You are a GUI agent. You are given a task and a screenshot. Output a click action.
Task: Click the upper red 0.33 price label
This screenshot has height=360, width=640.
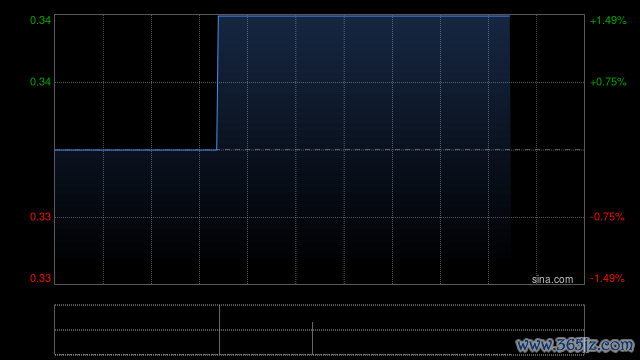click(40, 217)
